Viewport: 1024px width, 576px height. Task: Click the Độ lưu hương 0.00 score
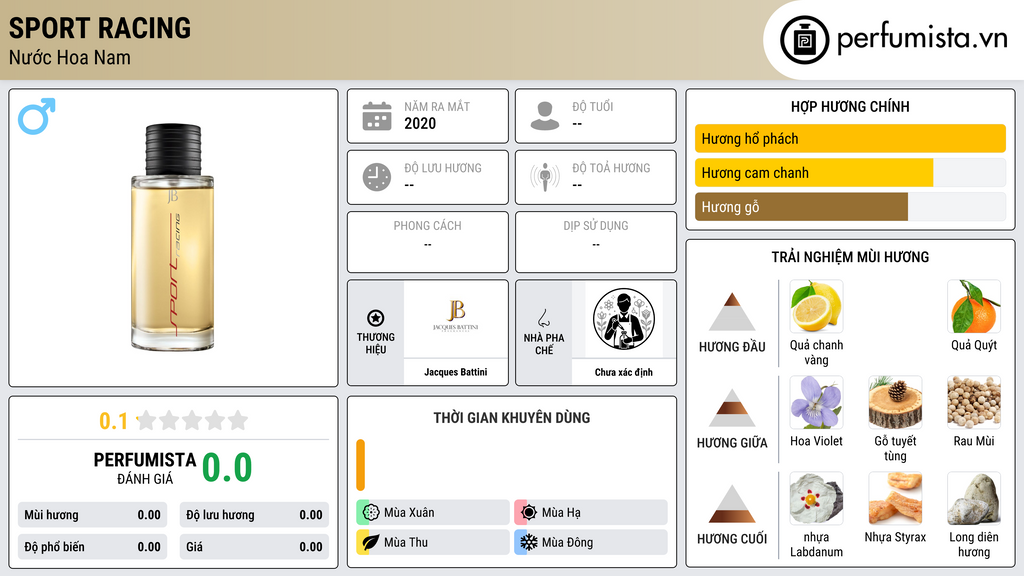254,515
